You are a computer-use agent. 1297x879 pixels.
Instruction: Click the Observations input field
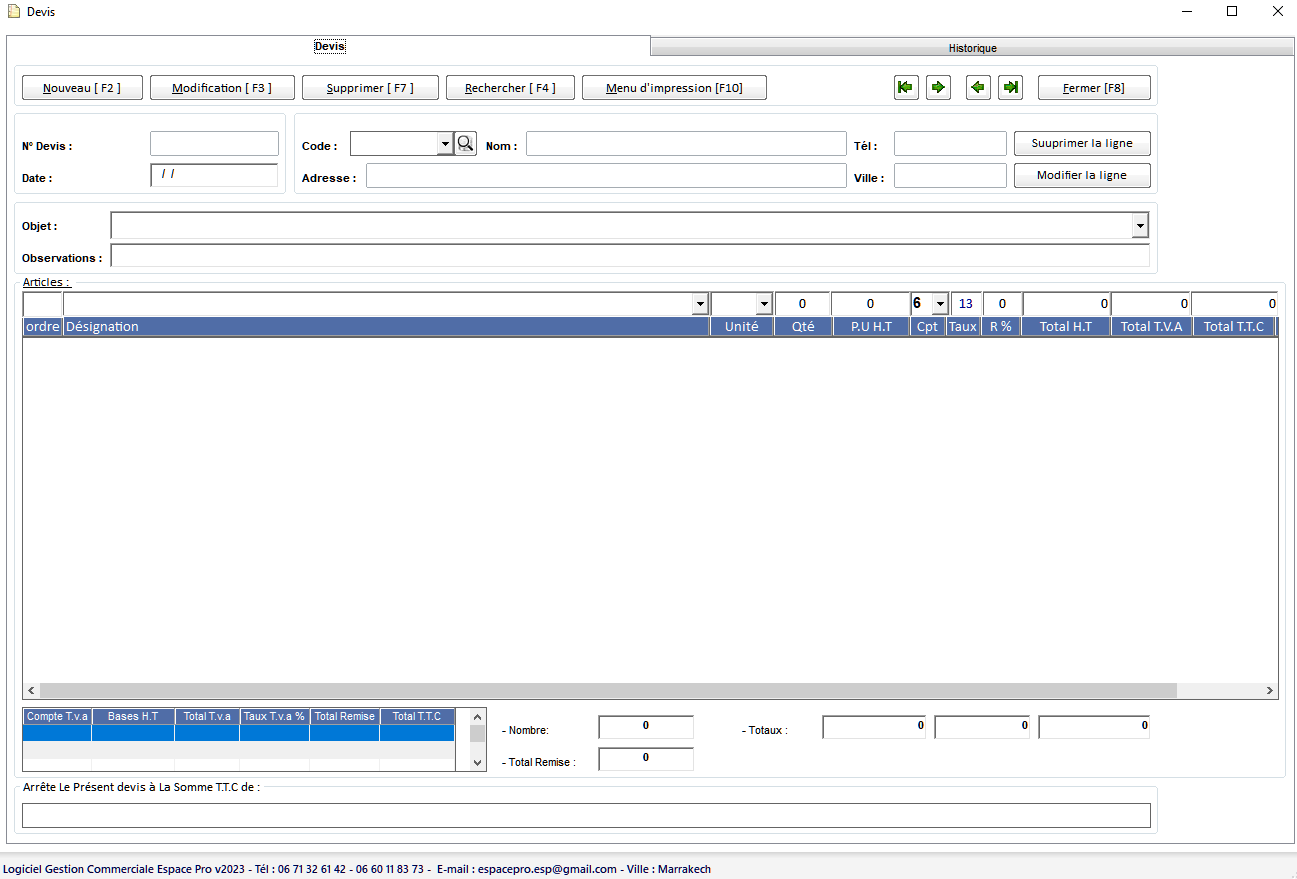click(x=630, y=256)
